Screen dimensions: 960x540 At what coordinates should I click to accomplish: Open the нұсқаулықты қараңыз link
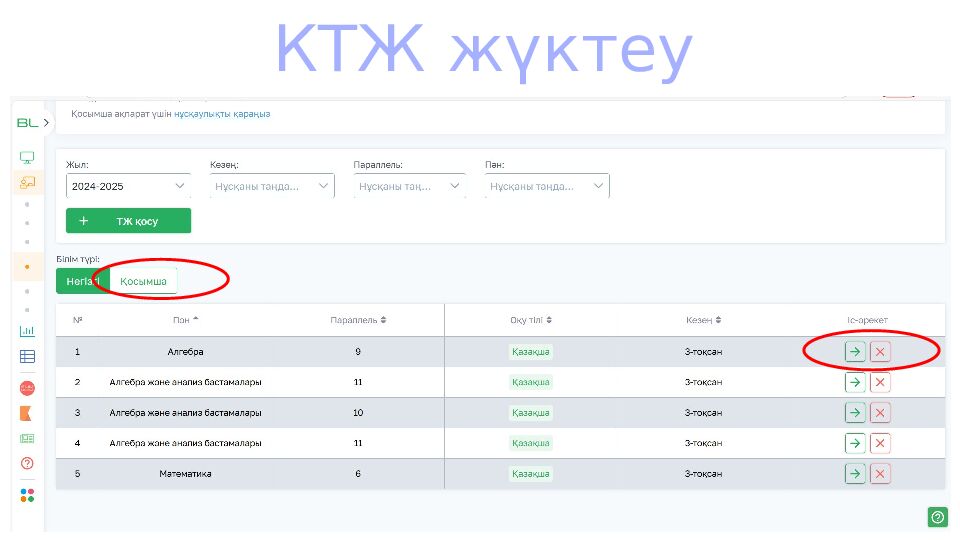[222, 114]
